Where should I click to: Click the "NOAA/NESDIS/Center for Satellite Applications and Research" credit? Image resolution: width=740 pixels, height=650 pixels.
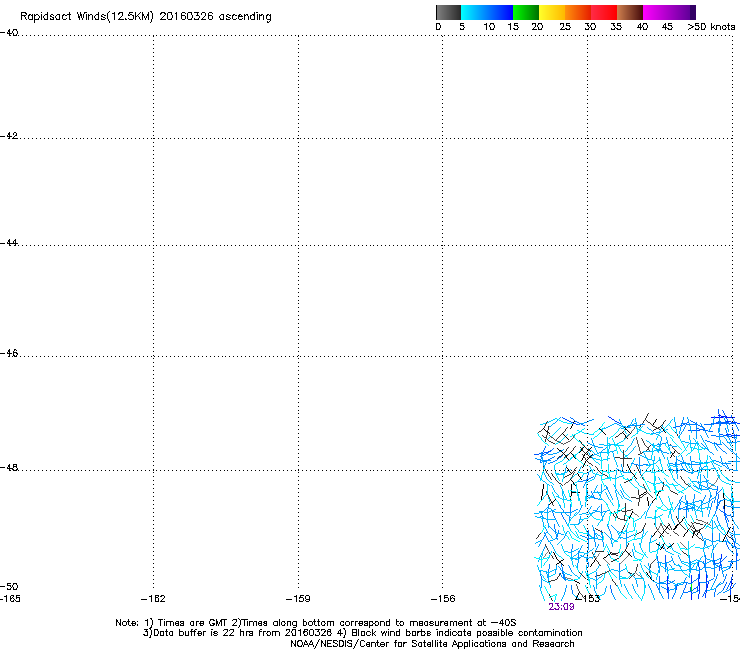[432, 644]
